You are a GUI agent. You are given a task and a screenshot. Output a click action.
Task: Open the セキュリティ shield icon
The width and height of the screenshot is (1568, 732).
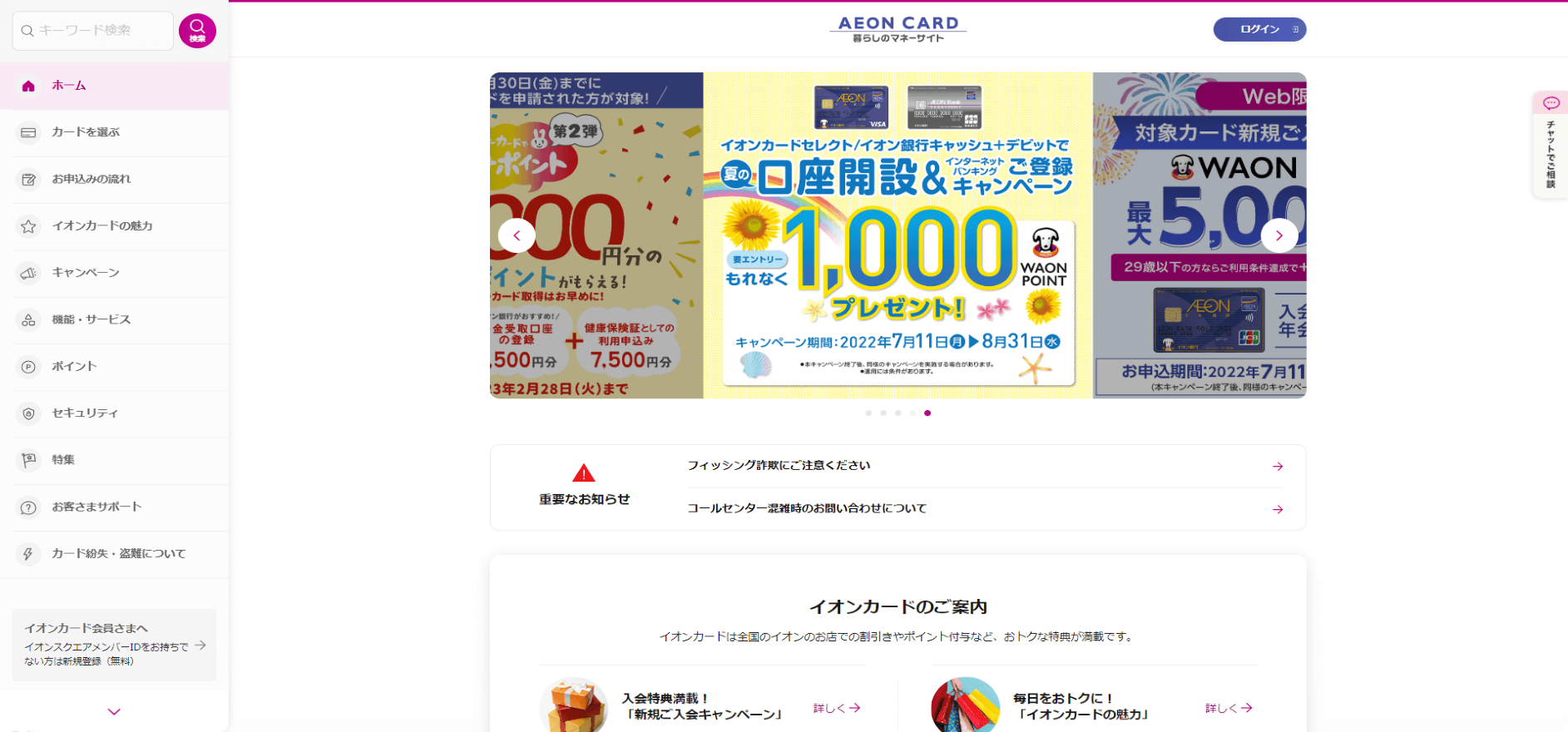point(28,413)
